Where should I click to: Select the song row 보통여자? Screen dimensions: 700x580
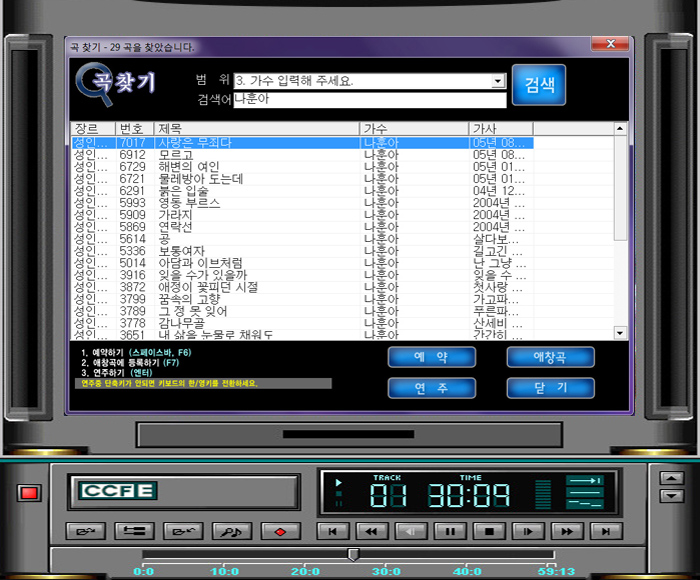(x=303, y=251)
